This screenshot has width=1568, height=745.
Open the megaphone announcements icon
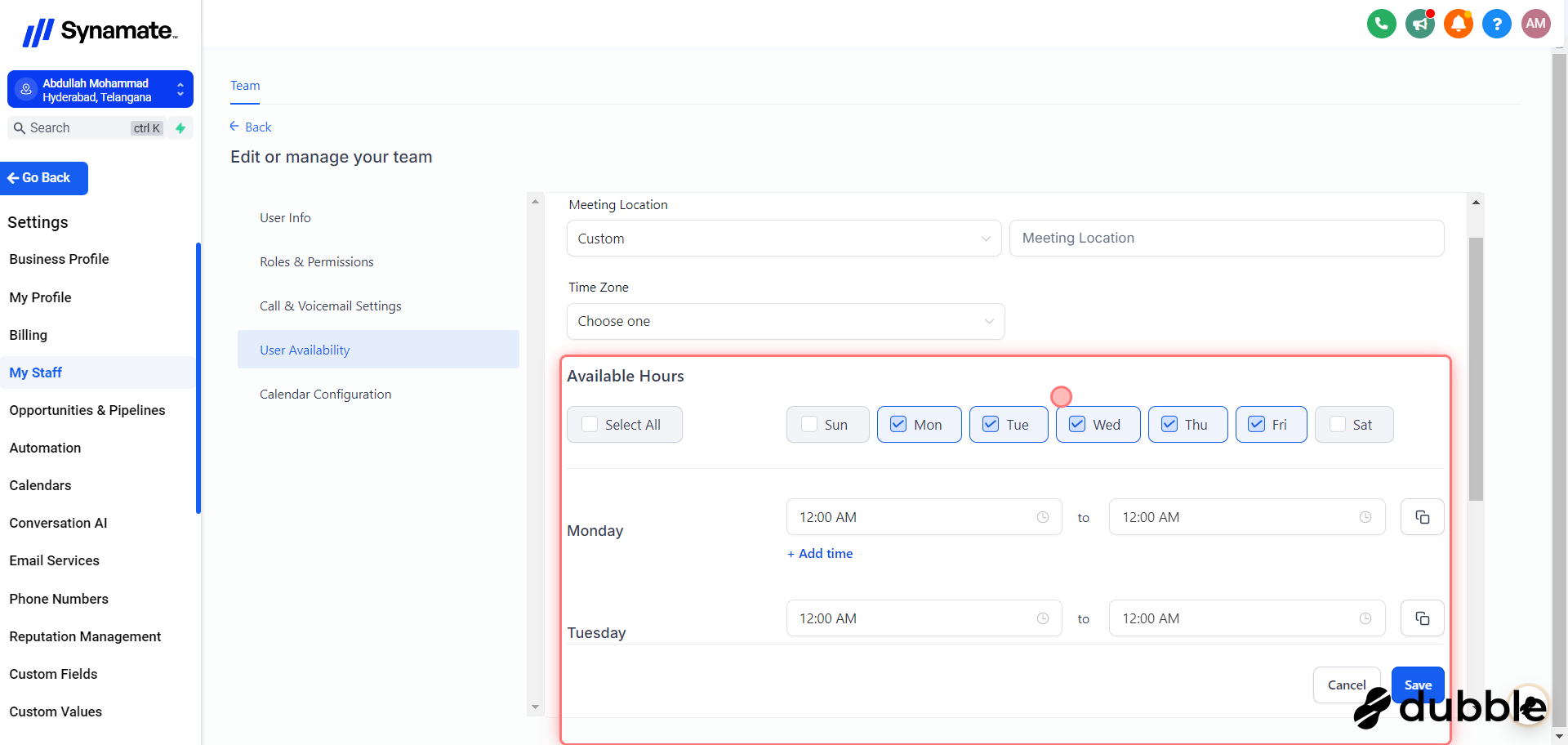(1419, 24)
